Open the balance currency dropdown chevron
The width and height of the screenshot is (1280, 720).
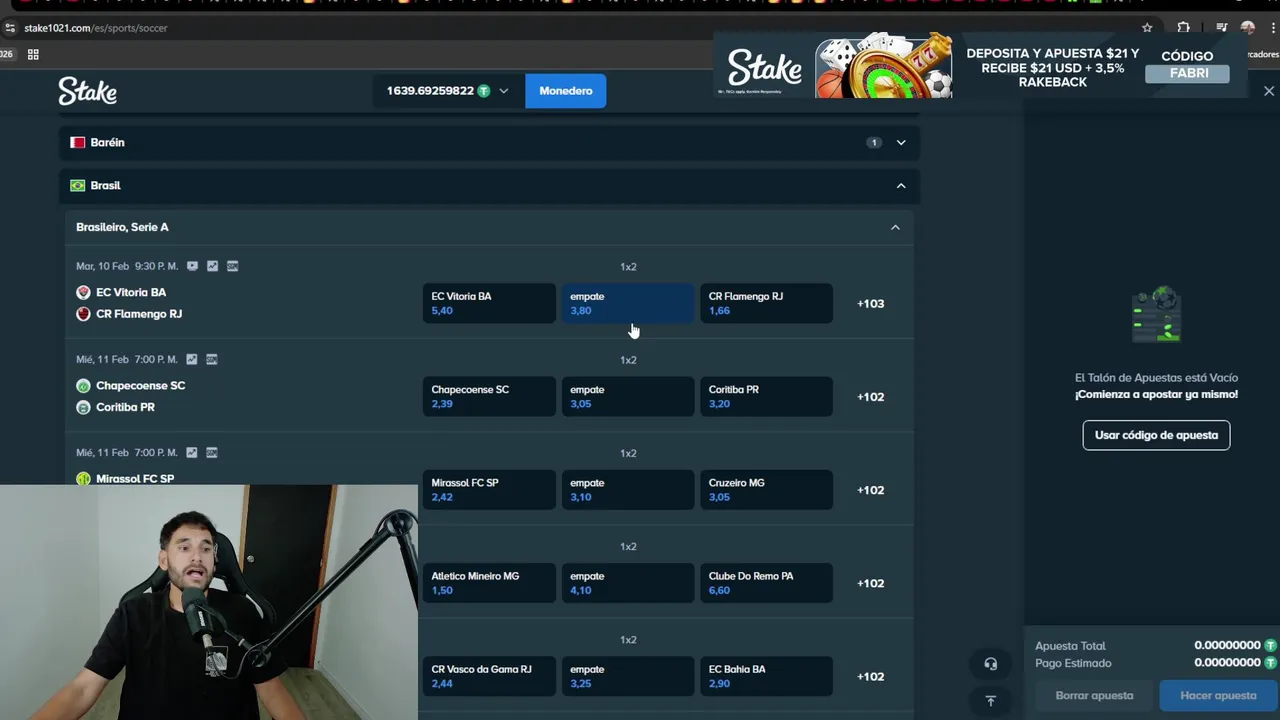[504, 91]
